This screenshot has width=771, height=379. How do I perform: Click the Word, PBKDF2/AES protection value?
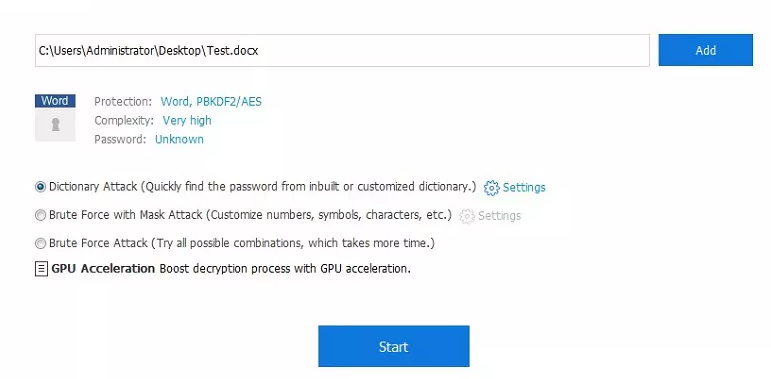(x=211, y=102)
